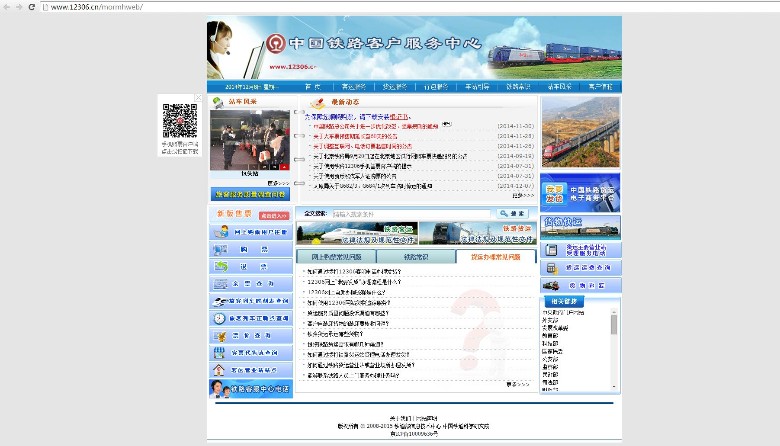The width and height of the screenshot is (780, 446).
Task: Click the 购票 ticket purchase icon
Action: (x=220, y=249)
